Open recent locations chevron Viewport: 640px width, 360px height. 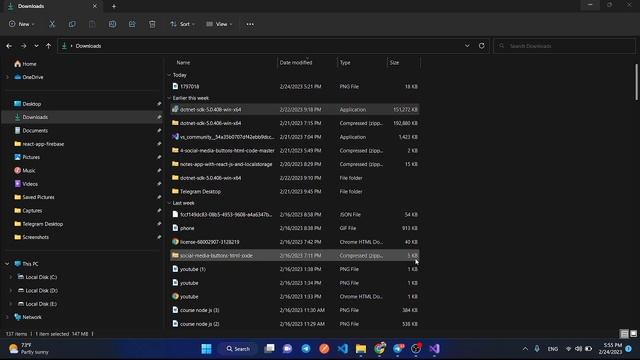(36, 46)
